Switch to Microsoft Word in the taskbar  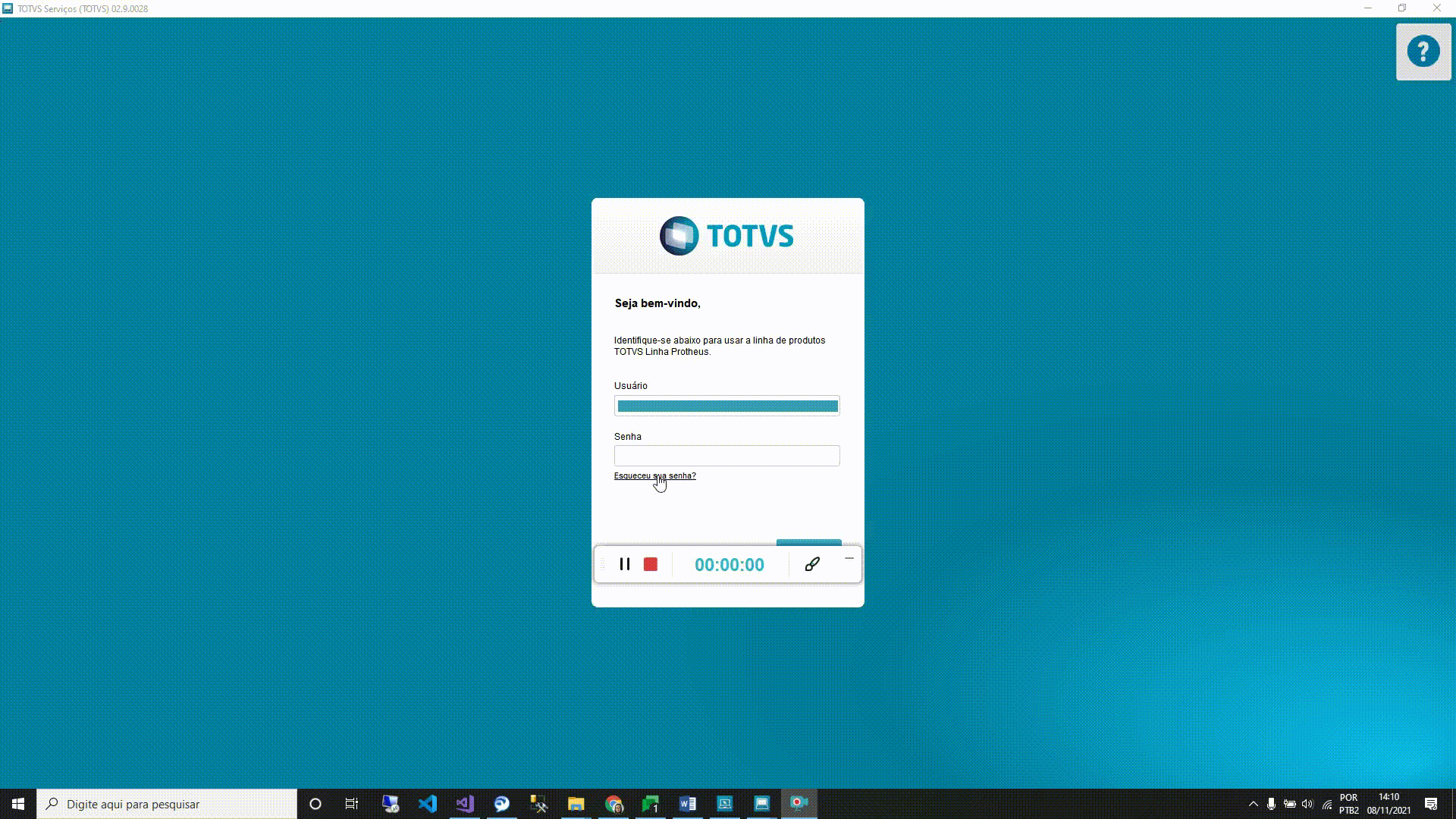coord(688,804)
